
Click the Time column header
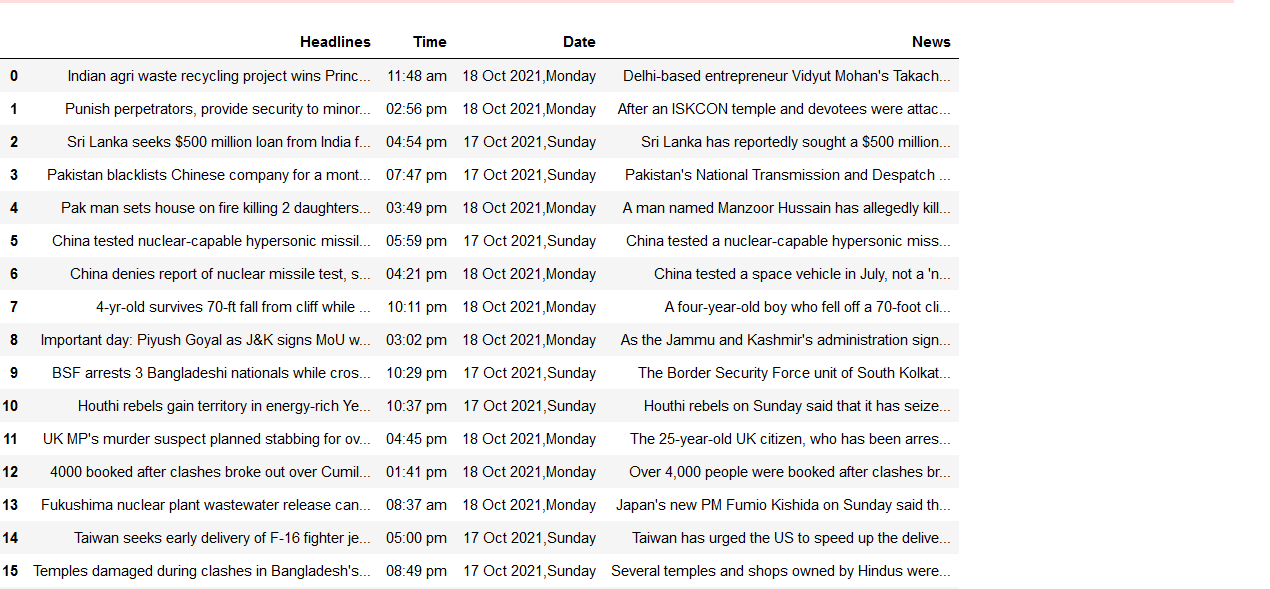(430, 42)
